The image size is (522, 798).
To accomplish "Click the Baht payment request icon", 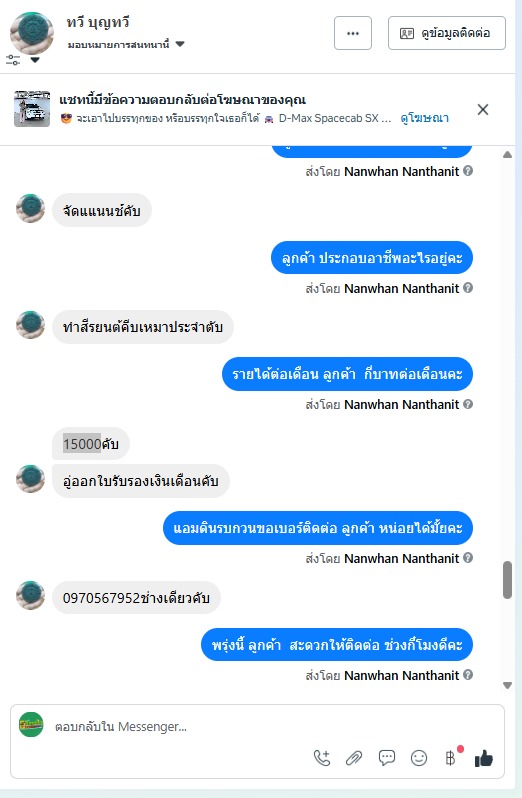I will (x=451, y=758).
